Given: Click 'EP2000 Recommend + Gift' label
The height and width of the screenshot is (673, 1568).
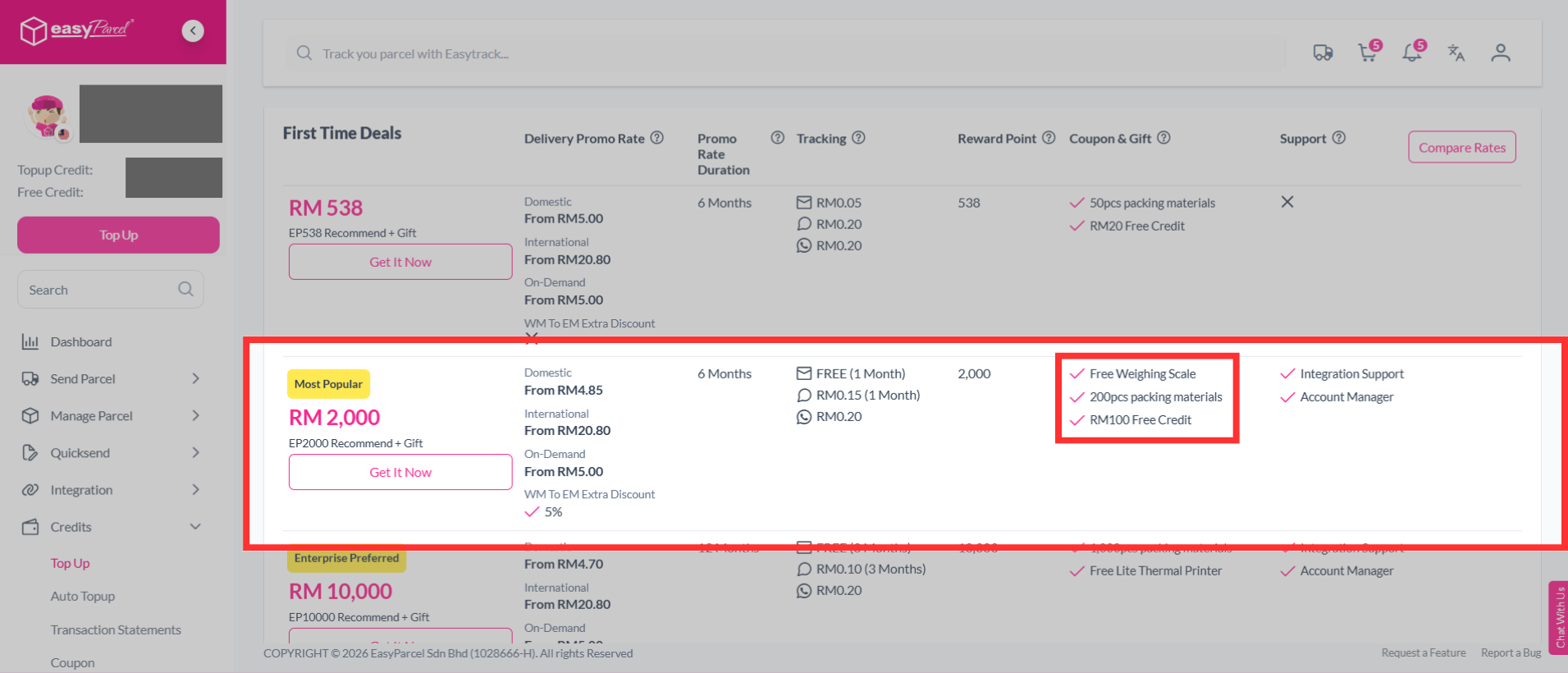Looking at the screenshot, I should 356,443.
